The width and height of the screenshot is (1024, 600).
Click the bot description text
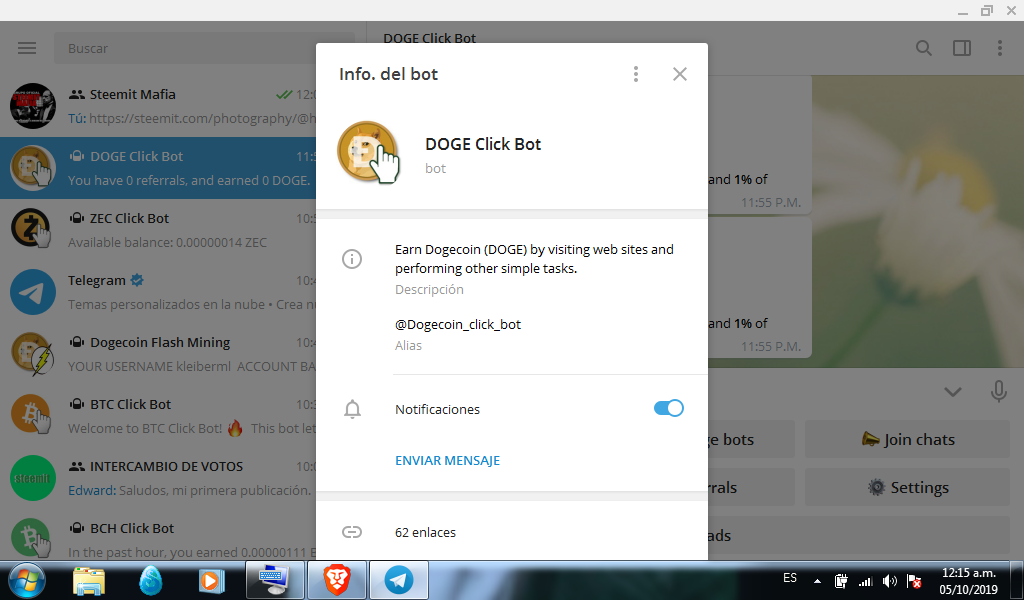534,259
